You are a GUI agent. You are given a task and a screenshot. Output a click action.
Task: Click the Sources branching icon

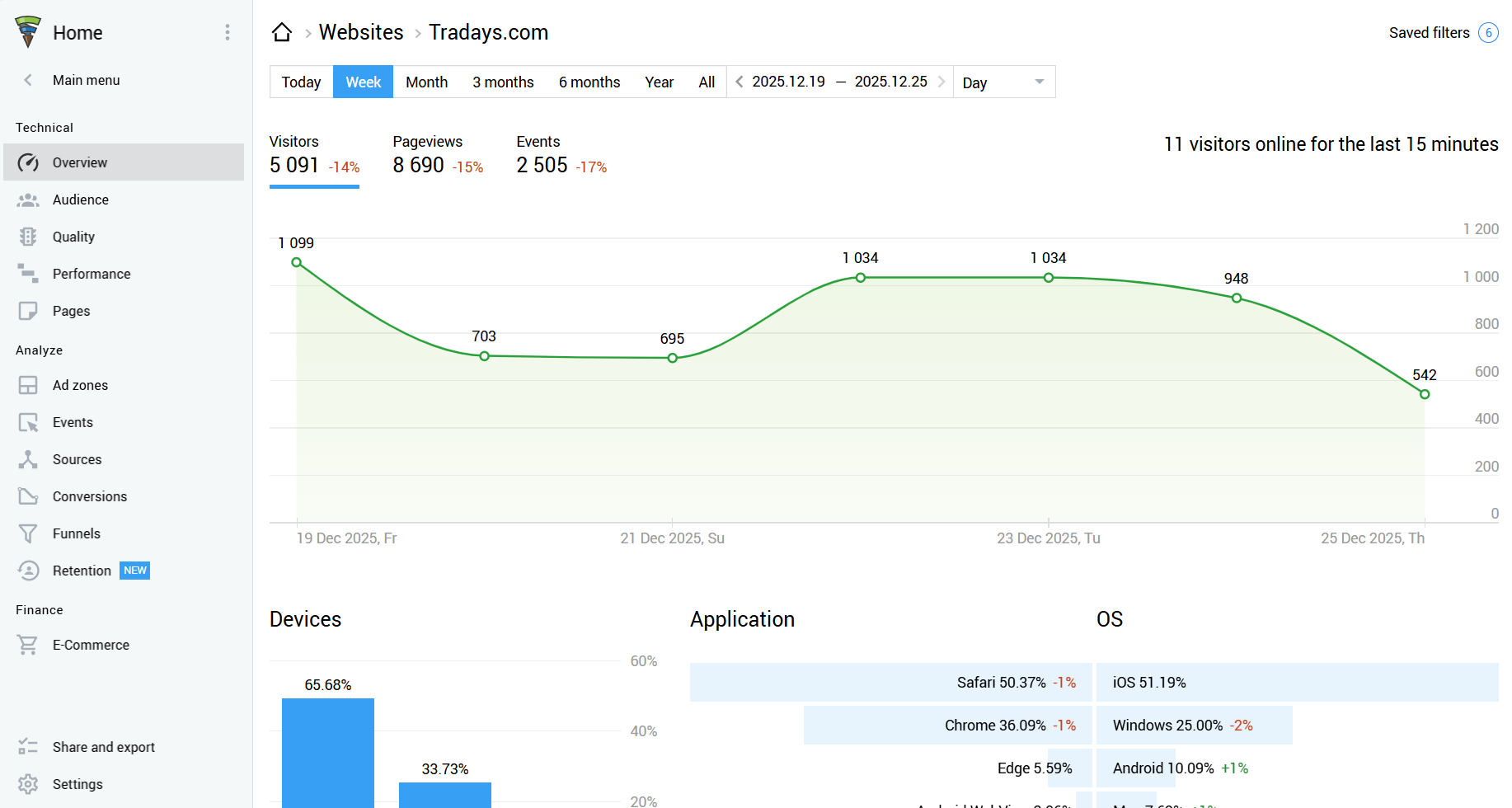pyautogui.click(x=28, y=459)
